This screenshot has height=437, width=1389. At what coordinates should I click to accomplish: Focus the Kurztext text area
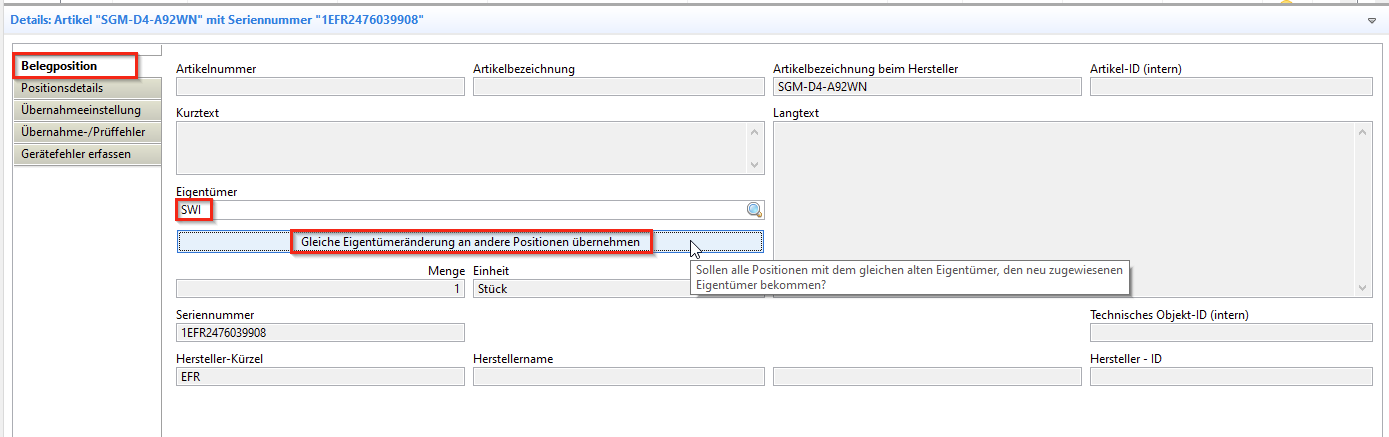[x=460, y=148]
